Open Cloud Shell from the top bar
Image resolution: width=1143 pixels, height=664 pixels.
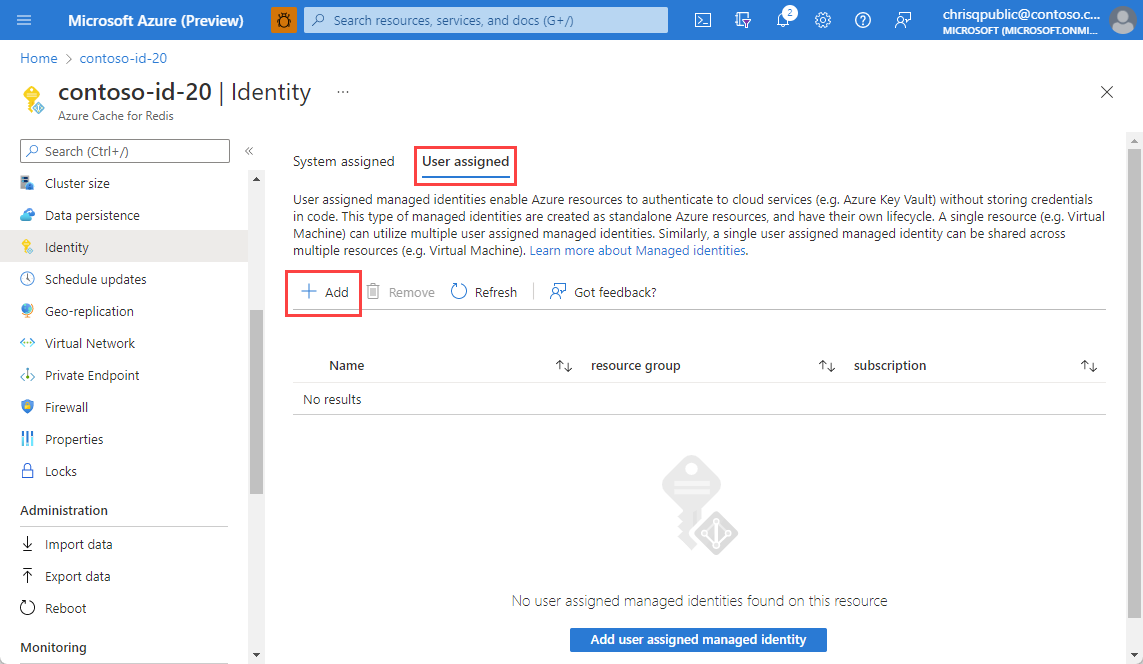(x=703, y=20)
